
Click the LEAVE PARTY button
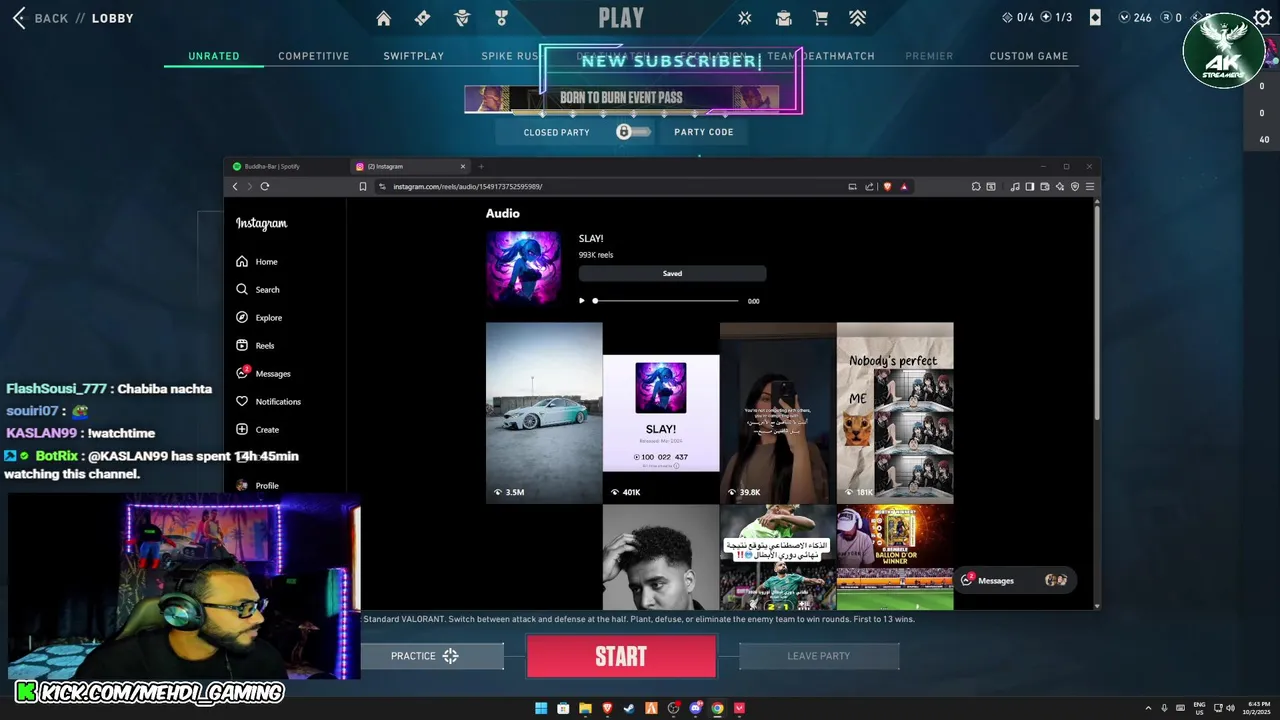click(x=818, y=656)
